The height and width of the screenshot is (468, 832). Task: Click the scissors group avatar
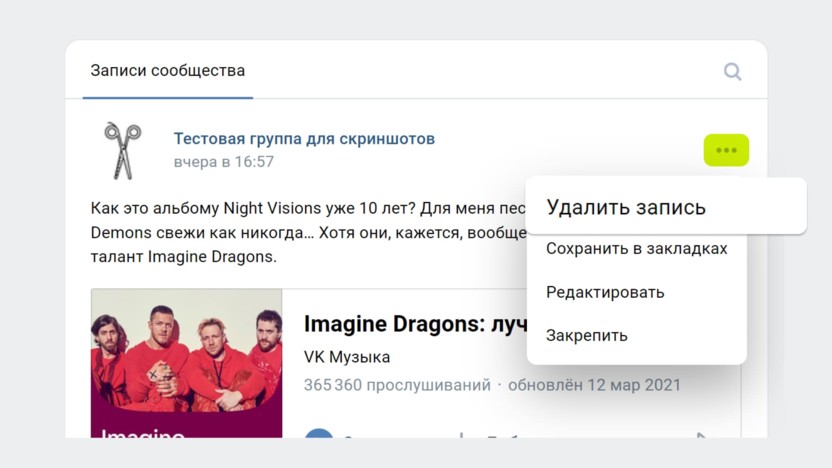tap(122, 150)
